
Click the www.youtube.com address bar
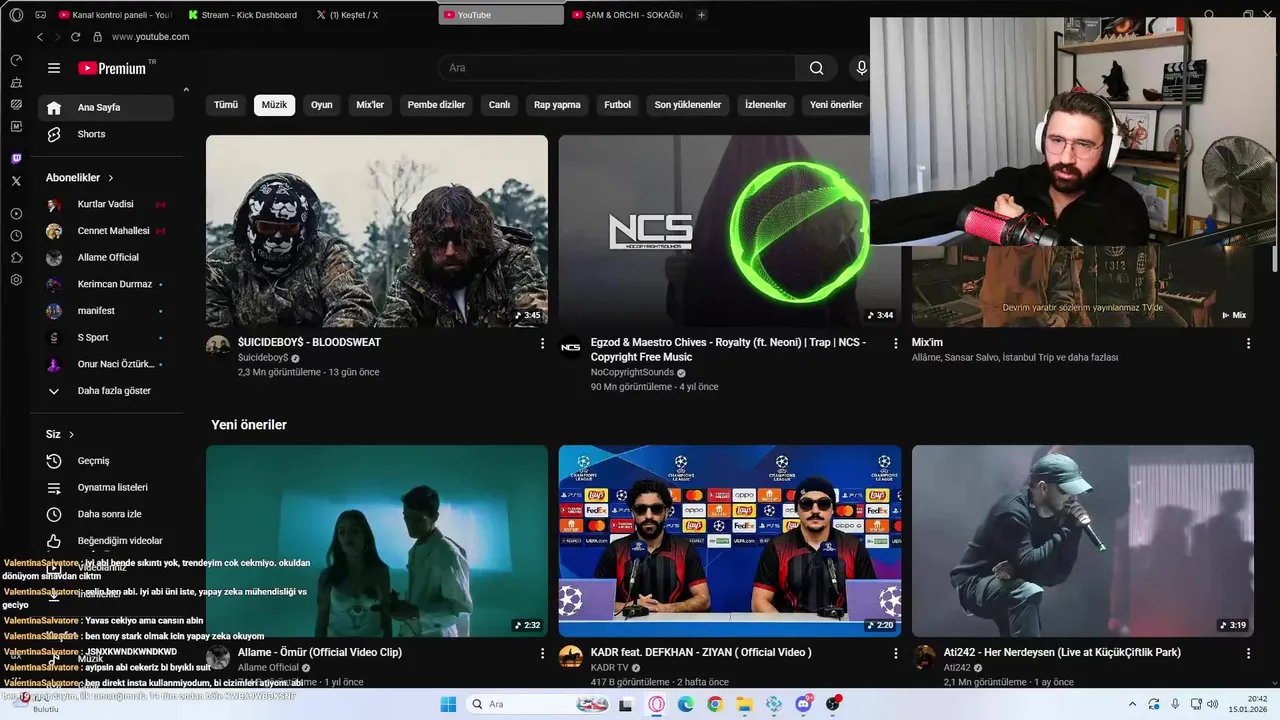[150, 37]
